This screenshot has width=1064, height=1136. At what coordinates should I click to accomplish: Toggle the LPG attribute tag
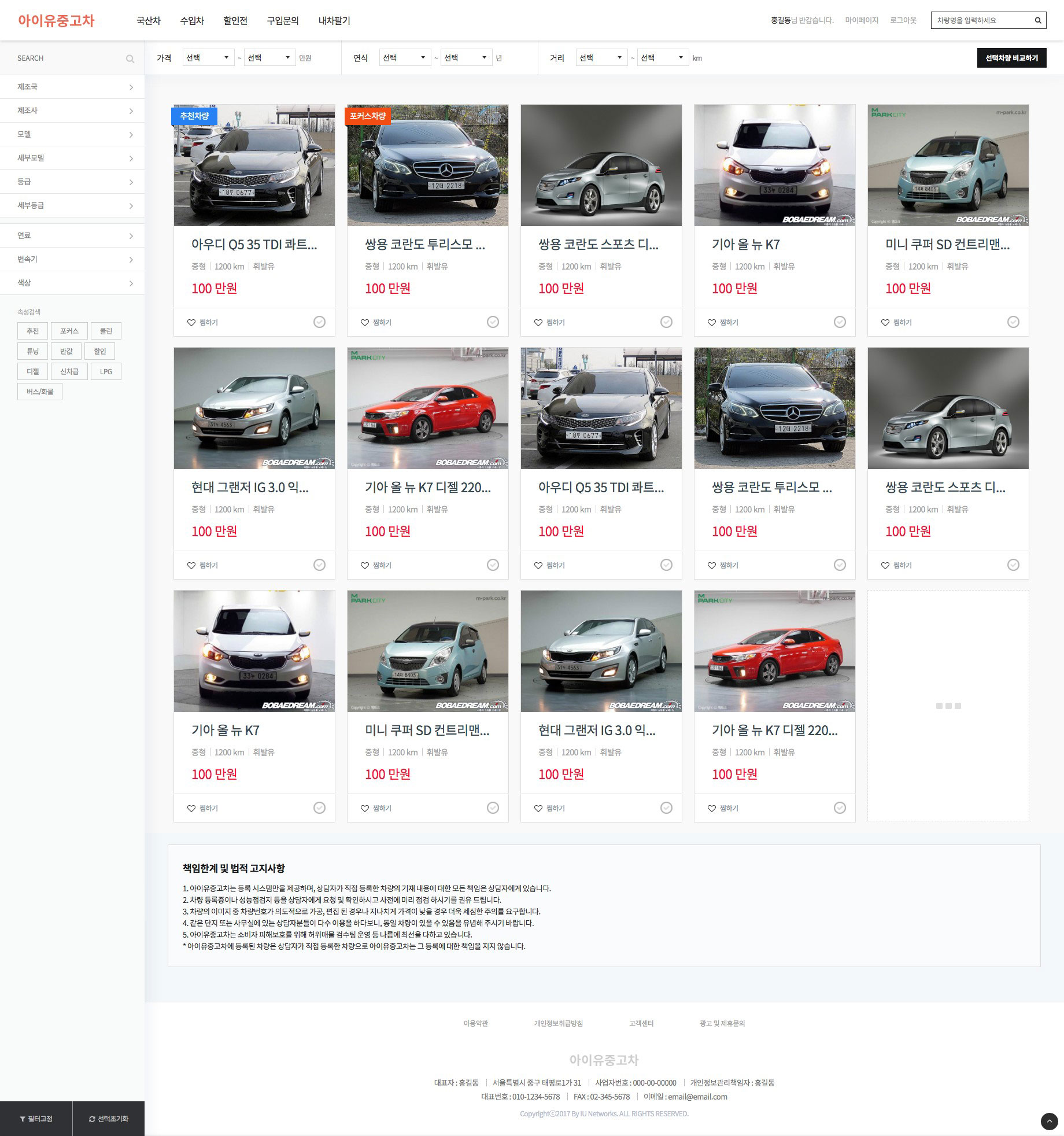(106, 371)
